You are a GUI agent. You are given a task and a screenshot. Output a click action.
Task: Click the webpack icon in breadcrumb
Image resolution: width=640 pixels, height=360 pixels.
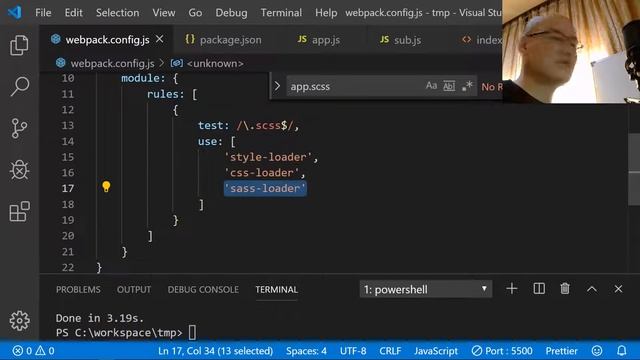61,63
